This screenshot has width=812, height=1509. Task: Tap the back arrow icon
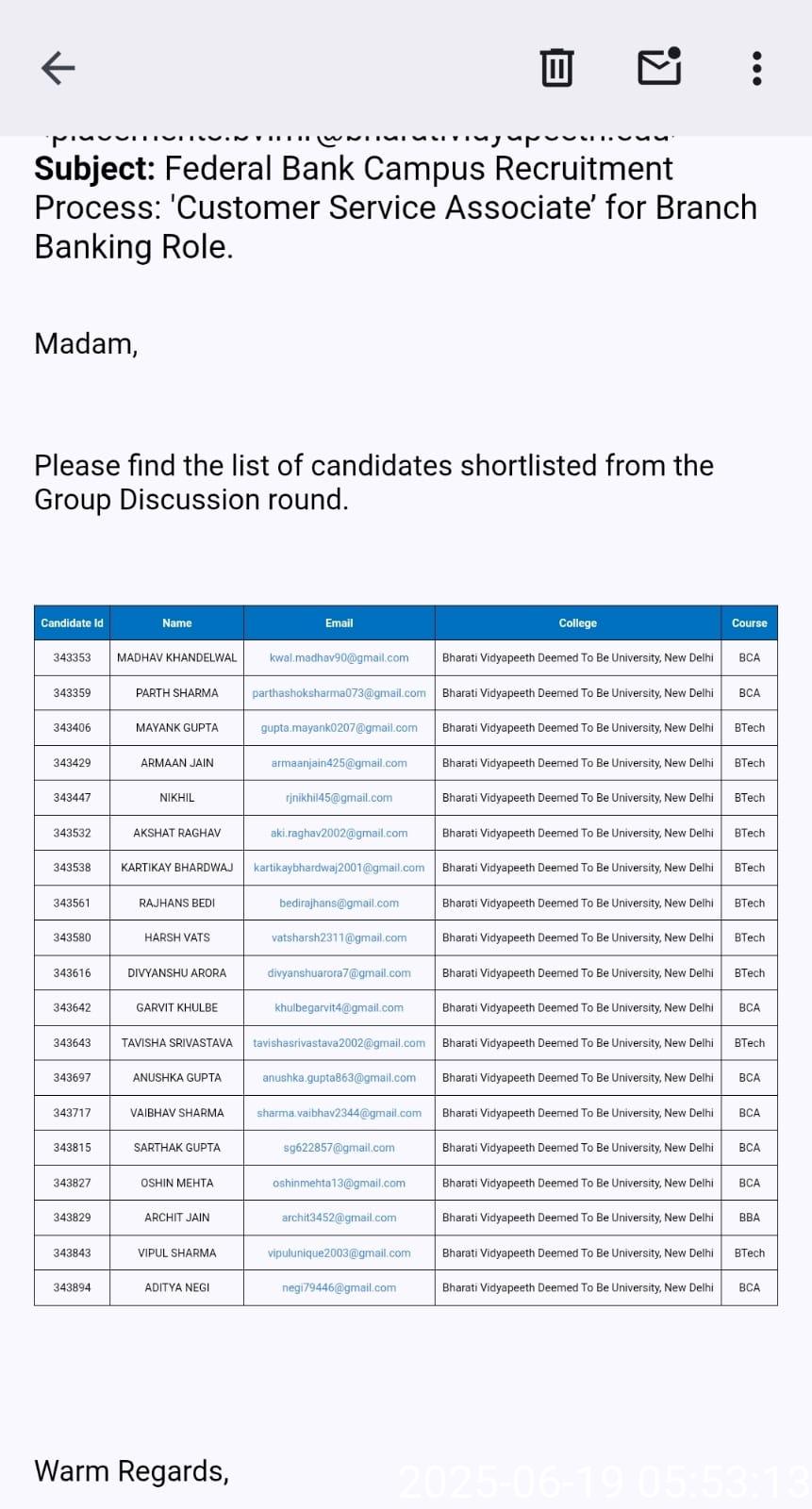pyautogui.click(x=58, y=68)
